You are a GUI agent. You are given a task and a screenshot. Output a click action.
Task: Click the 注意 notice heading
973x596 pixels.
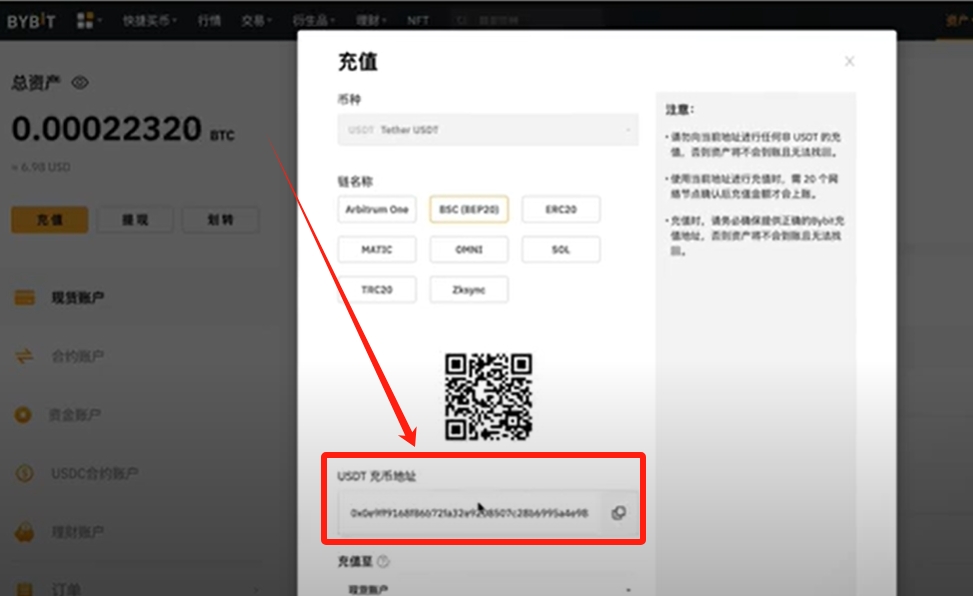point(680,109)
